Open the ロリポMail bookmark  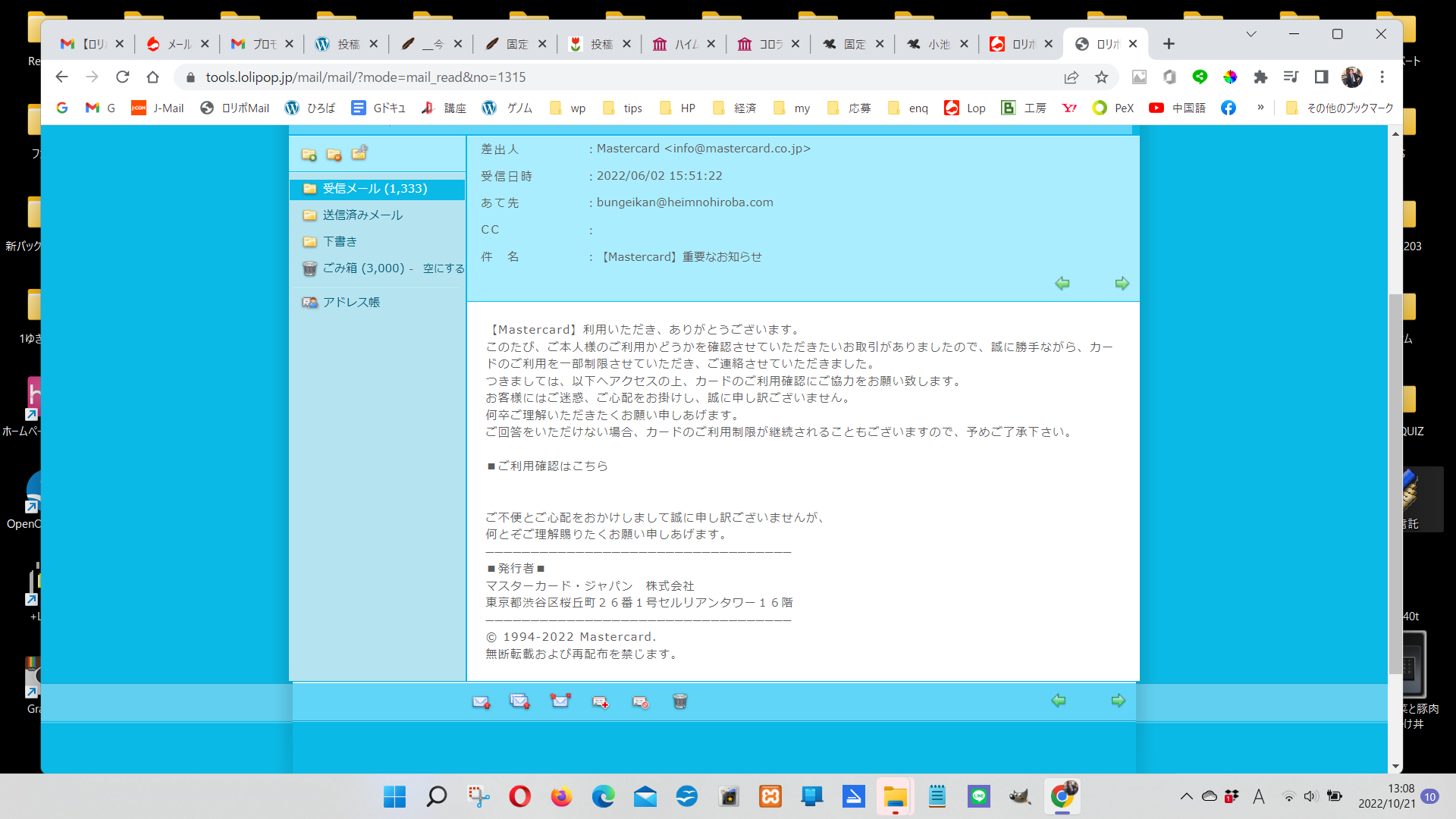click(x=234, y=108)
